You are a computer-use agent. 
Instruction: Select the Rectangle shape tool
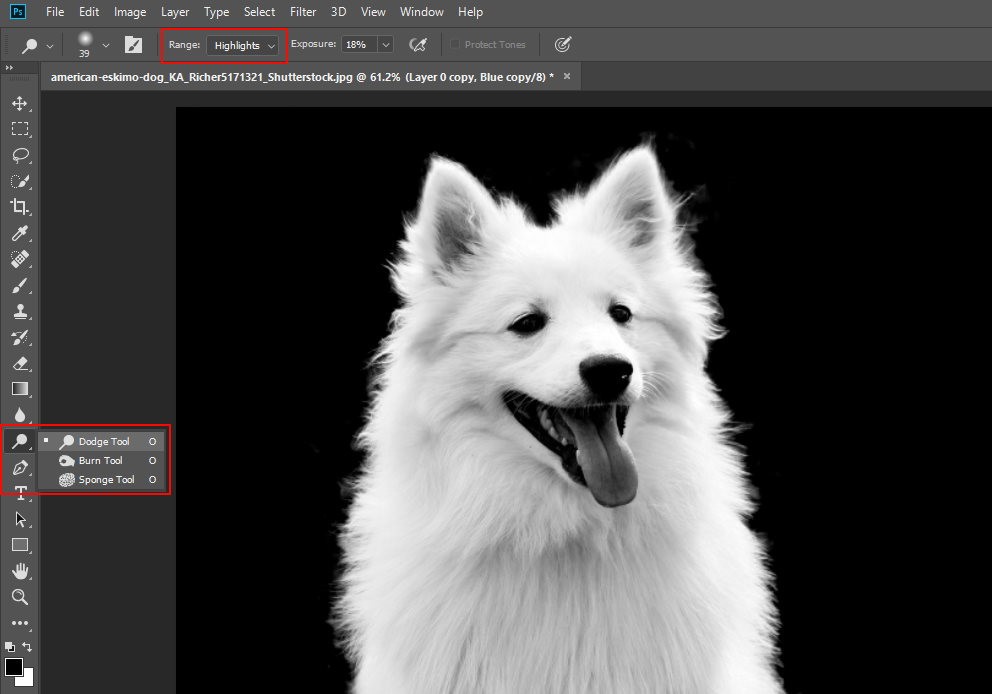tap(20, 545)
